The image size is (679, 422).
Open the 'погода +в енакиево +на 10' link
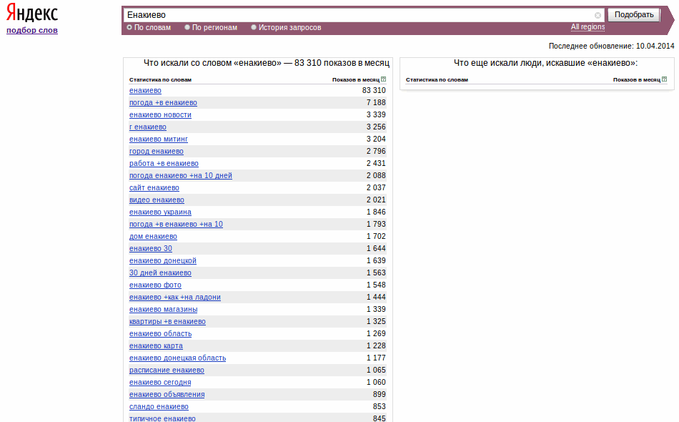pos(176,224)
